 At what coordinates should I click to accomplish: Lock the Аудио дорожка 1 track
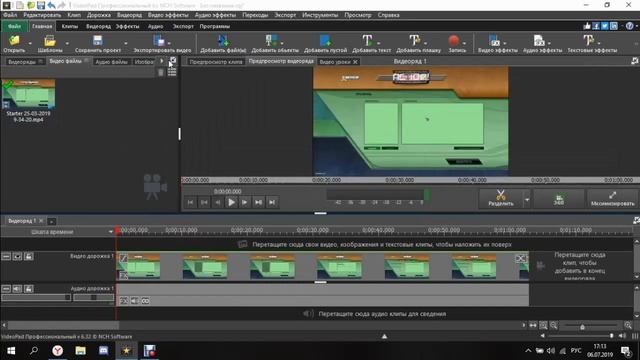coord(29,289)
